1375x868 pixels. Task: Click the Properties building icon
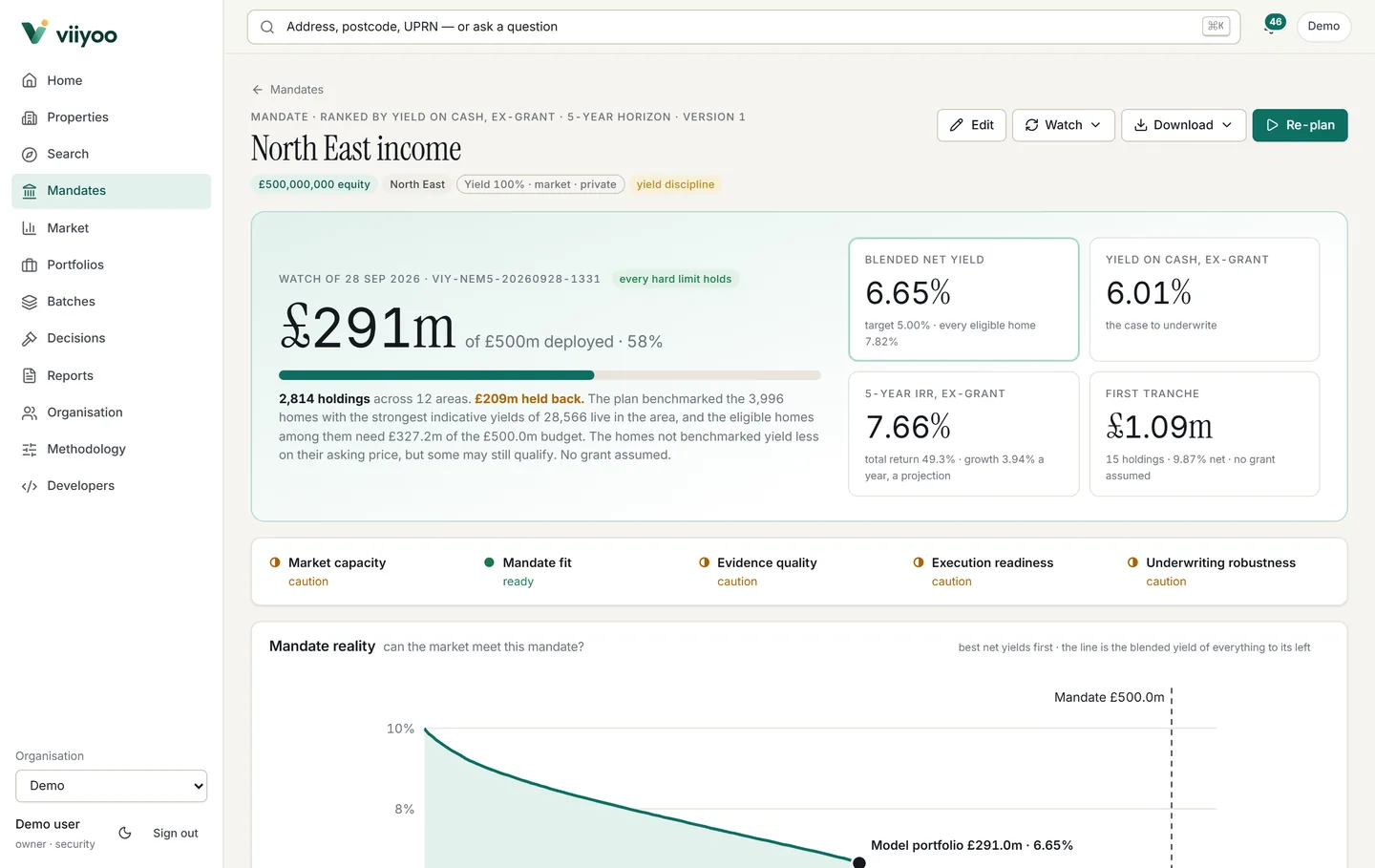pos(30,117)
